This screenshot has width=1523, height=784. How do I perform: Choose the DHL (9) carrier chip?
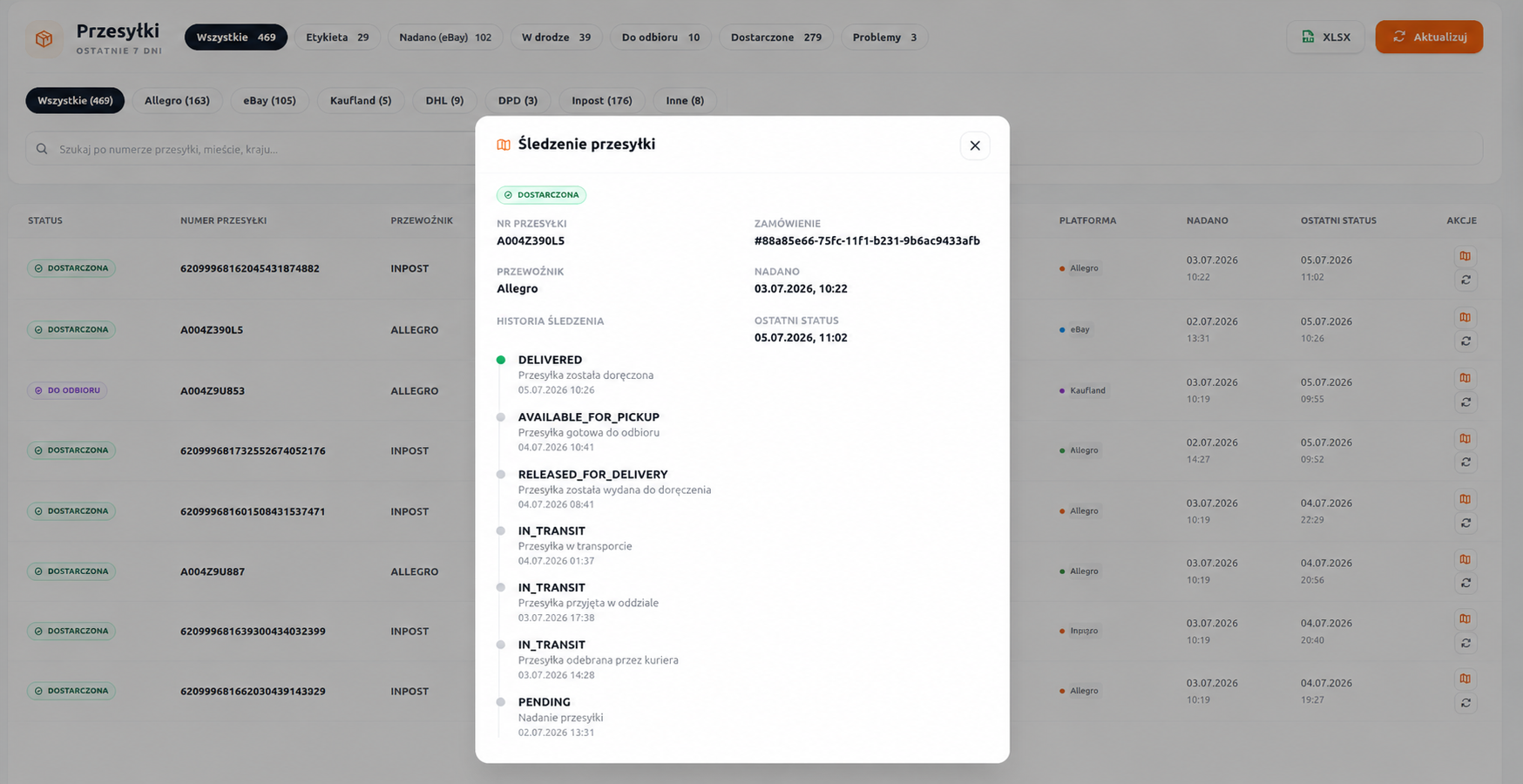pyautogui.click(x=444, y=100)
